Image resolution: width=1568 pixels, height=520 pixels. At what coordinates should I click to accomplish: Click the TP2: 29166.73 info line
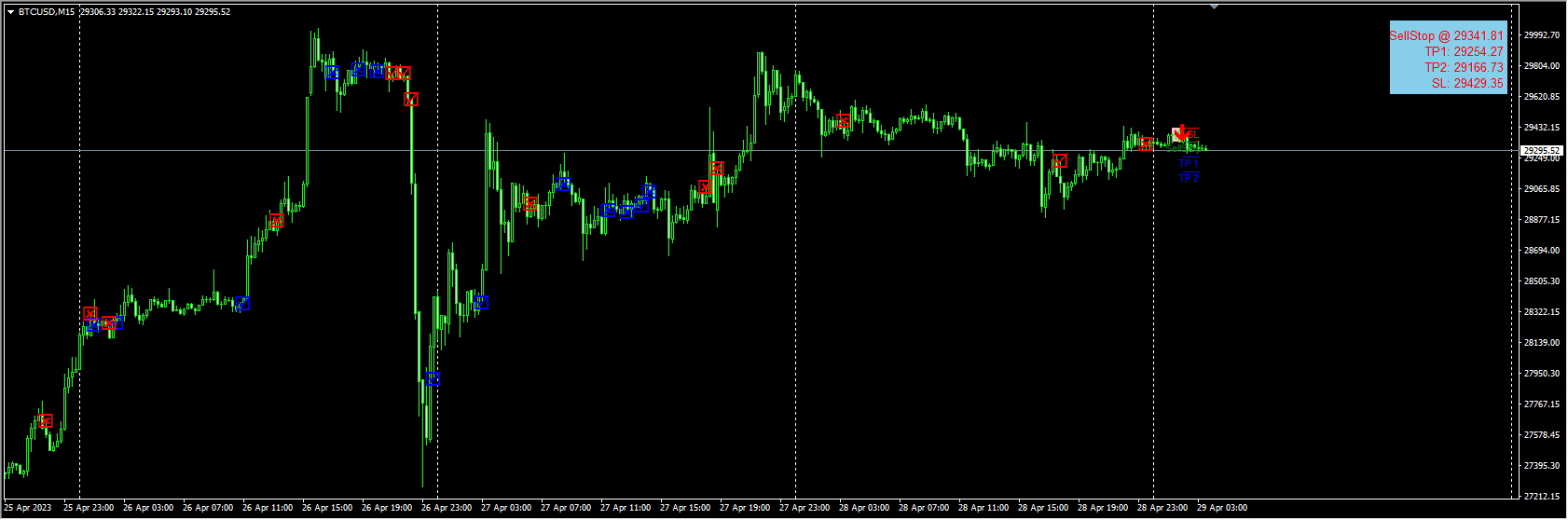[x=1464, y=67]
